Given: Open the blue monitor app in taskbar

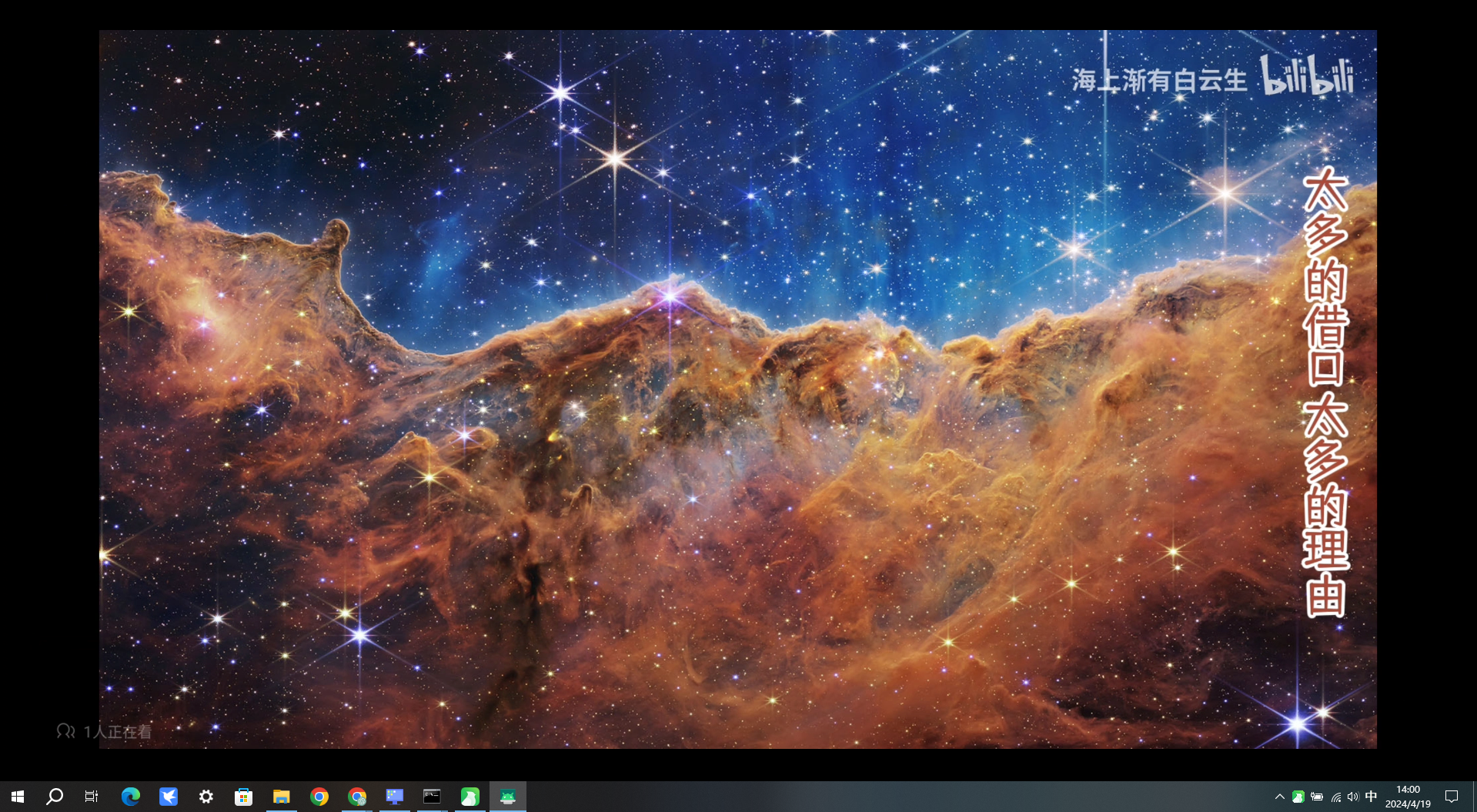Looking at the screenshot, I should tap(394, 797).
